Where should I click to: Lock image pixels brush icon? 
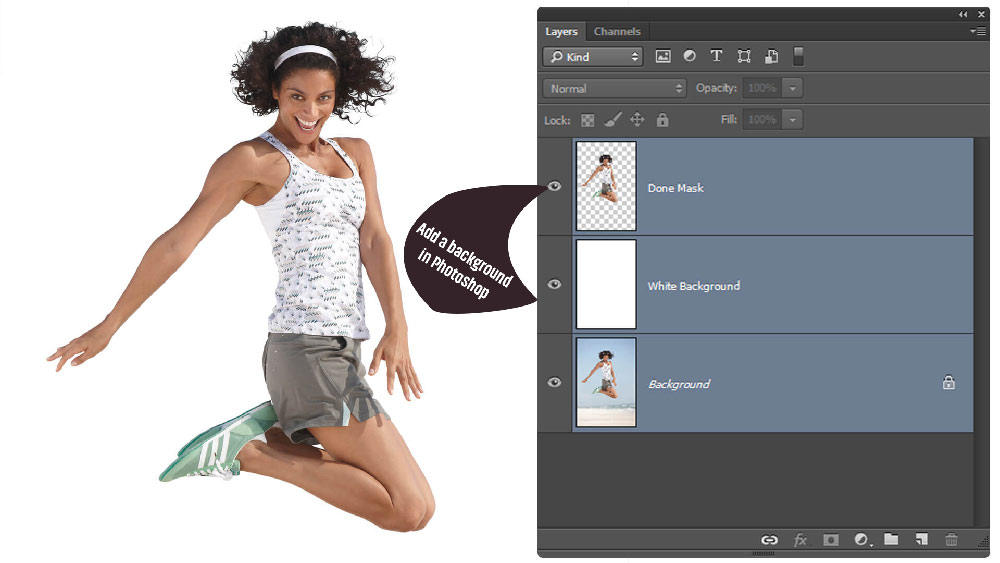pyautogui.click(x=612, y=120)
